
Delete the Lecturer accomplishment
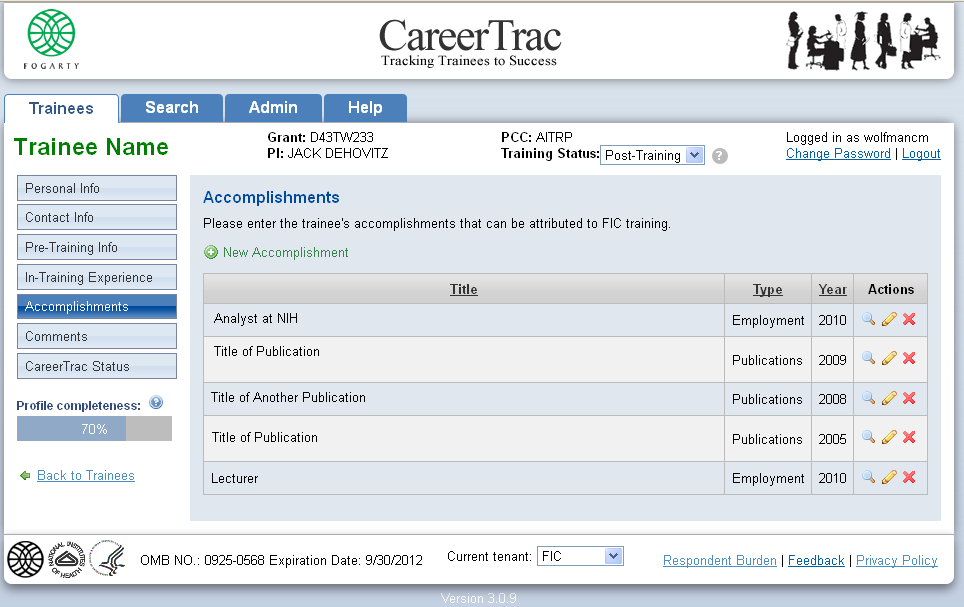pyautogui.click(x=909, y=477)
